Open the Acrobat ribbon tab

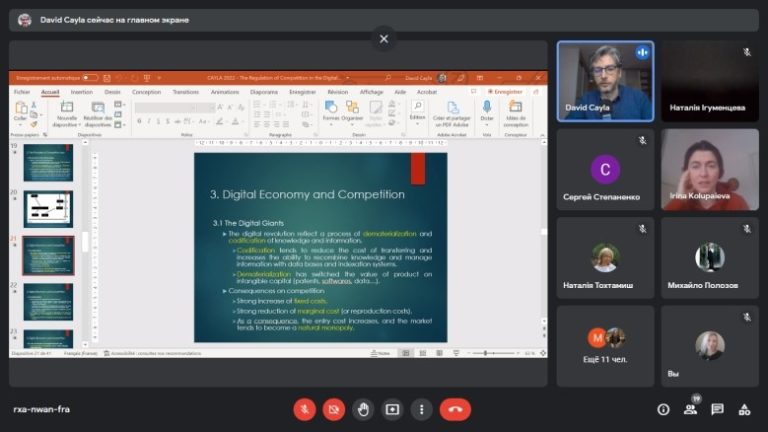pos(426,92)
